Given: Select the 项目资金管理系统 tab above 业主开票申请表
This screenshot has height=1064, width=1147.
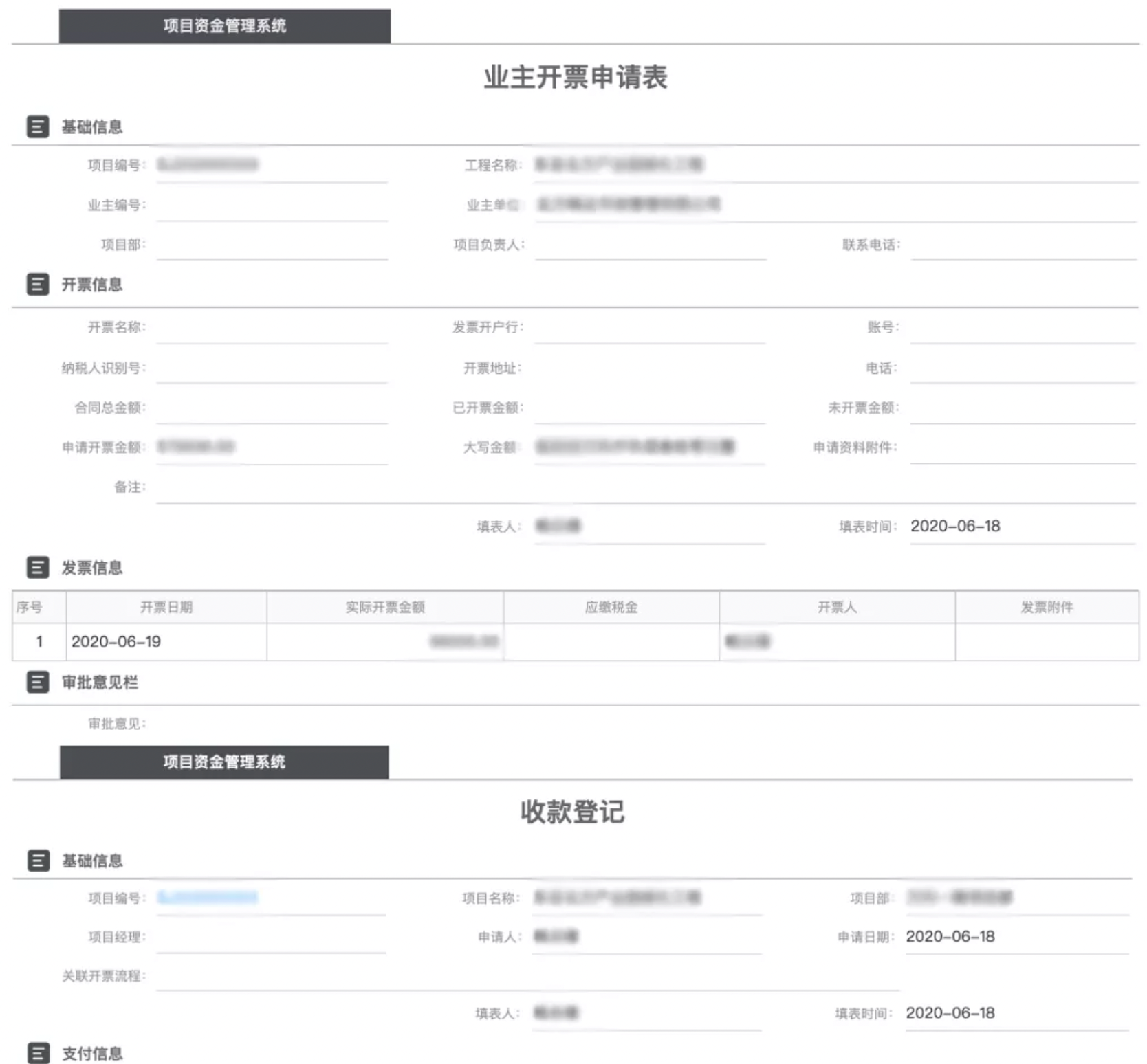Looking at the screenshot, I should tap(224, 26).
